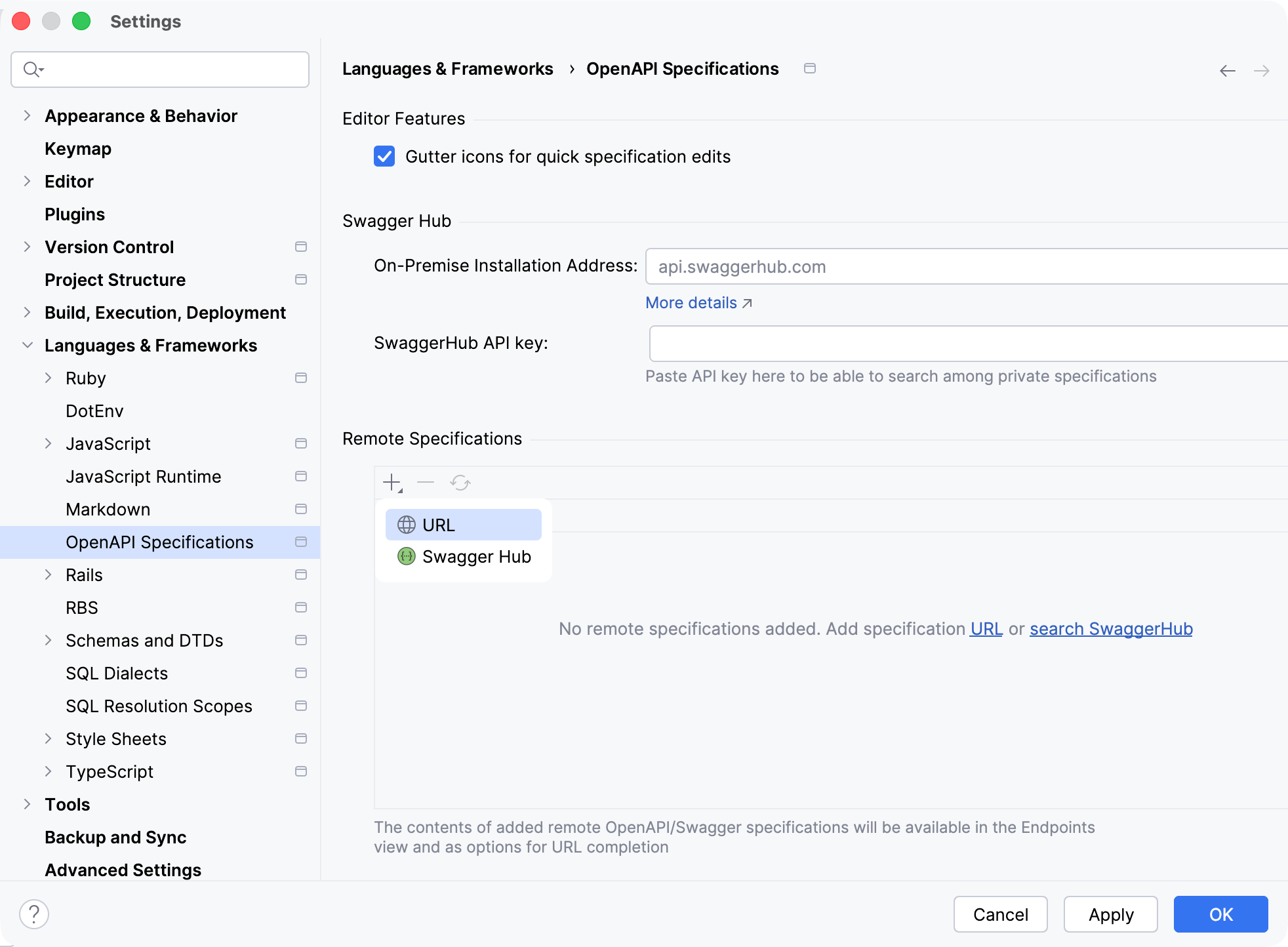Select Markdown in settings tree
The height and width of the screenshot is (947, 1288).
[108, 510]
